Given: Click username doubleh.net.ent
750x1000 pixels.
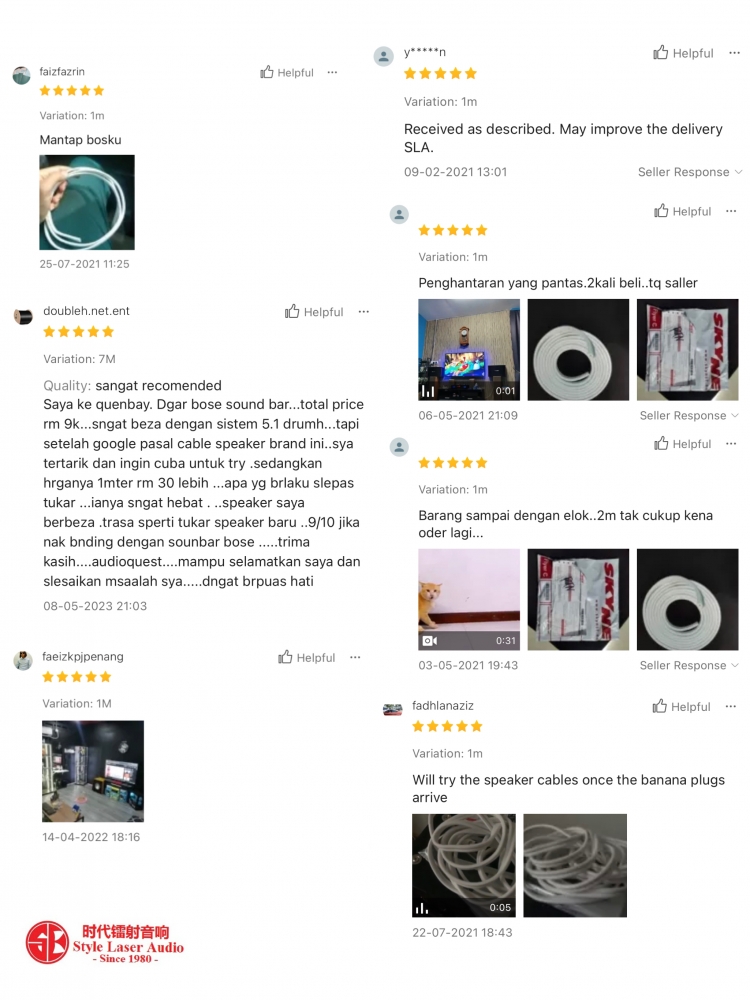Looking at the screenshot, I should 86,311.
